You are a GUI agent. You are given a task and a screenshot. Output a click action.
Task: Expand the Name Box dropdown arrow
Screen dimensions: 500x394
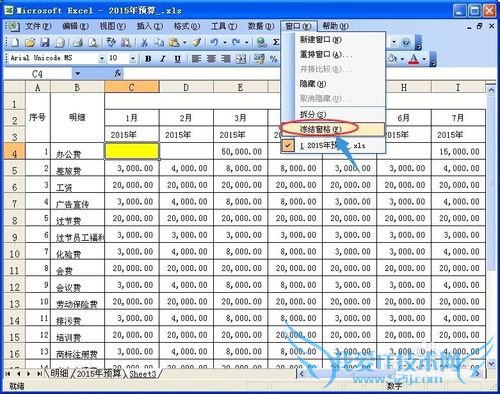pyautogui.click(x=78, y=73)
